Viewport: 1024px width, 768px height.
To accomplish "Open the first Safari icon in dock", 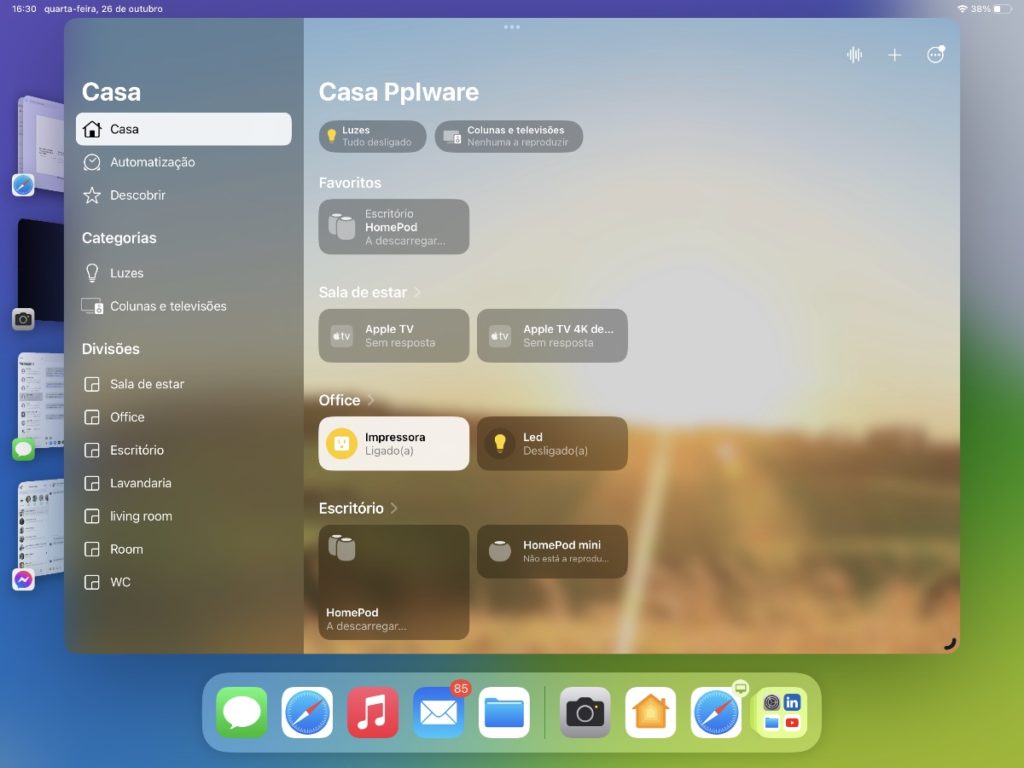I will click(307, 712).
